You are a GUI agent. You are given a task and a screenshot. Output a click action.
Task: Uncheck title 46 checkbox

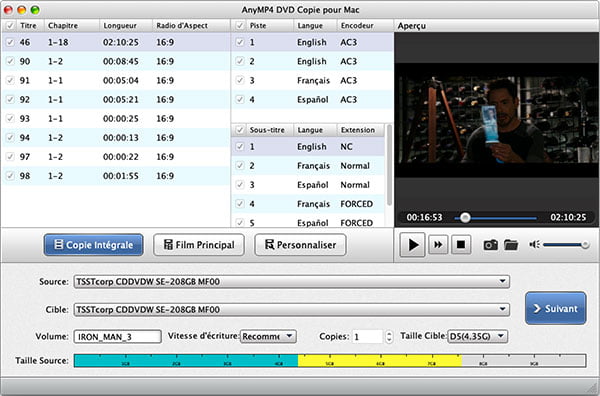point(10,42)
